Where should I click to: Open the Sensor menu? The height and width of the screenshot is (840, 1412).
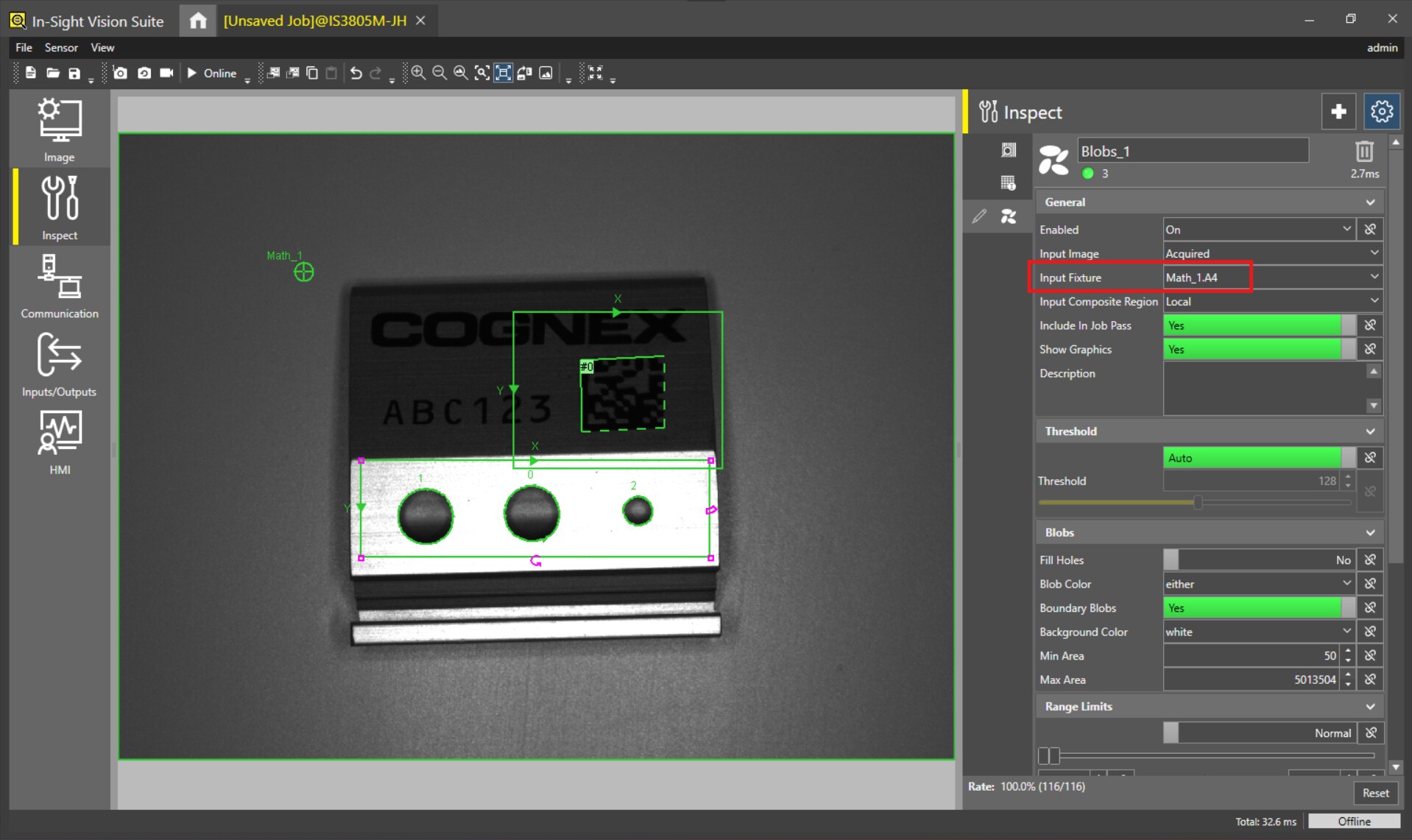[x=61, y=47]
